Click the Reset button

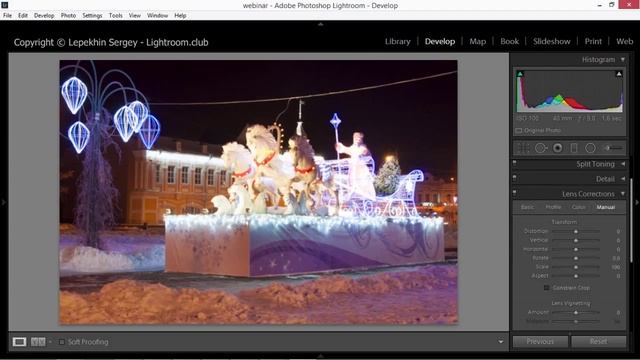click(598, 341)
